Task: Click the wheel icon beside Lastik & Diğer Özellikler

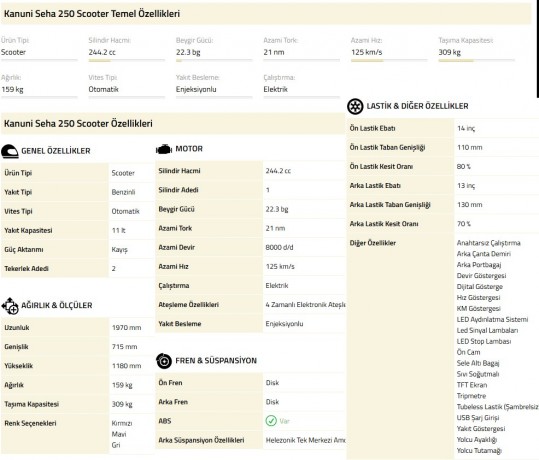Action: tap(355, 106)
